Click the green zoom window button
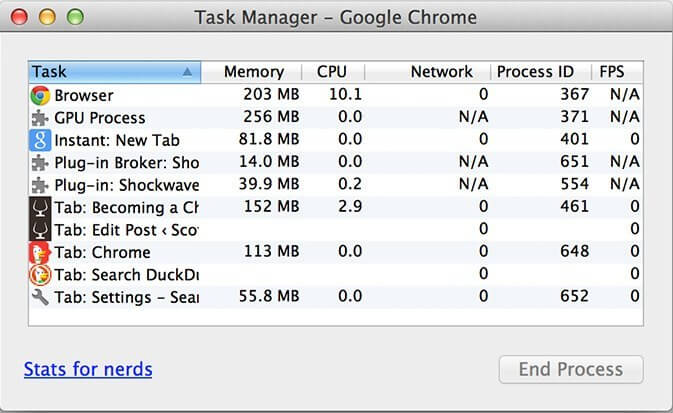The height and width of the screenshot is (413, 673). (73, 17)
